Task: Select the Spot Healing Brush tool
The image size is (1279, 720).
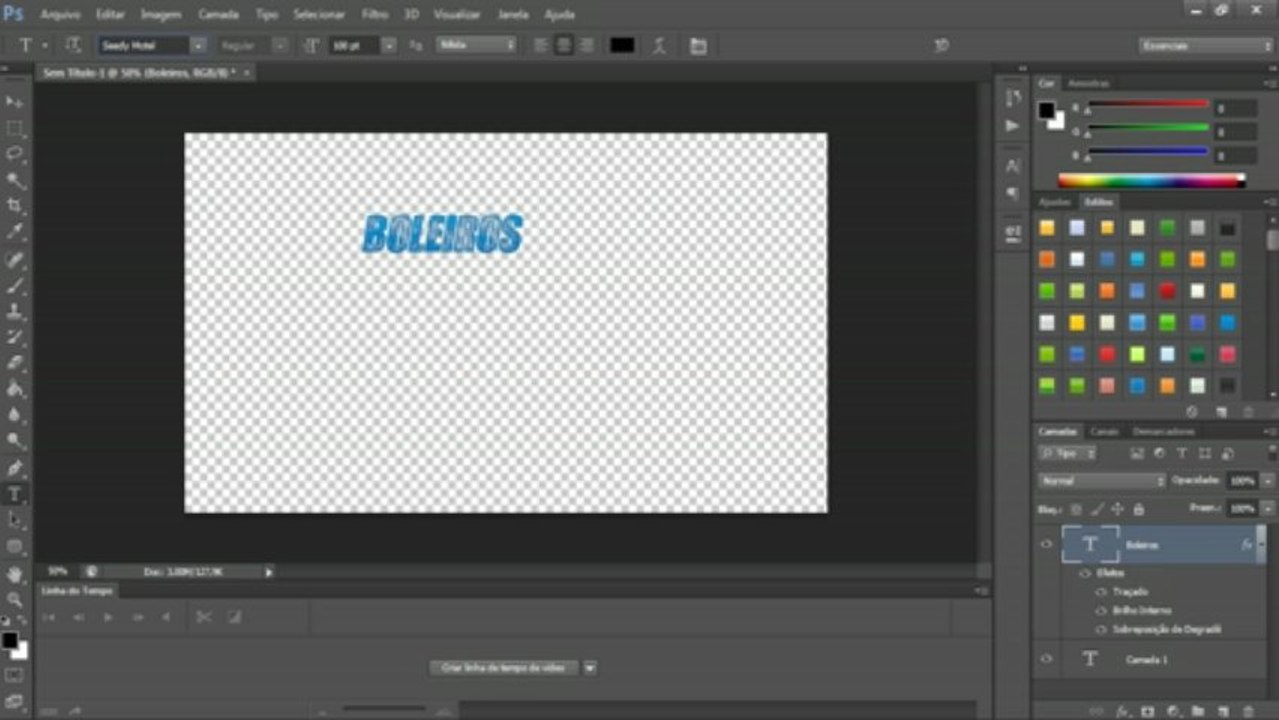Action: click(15, 259)
